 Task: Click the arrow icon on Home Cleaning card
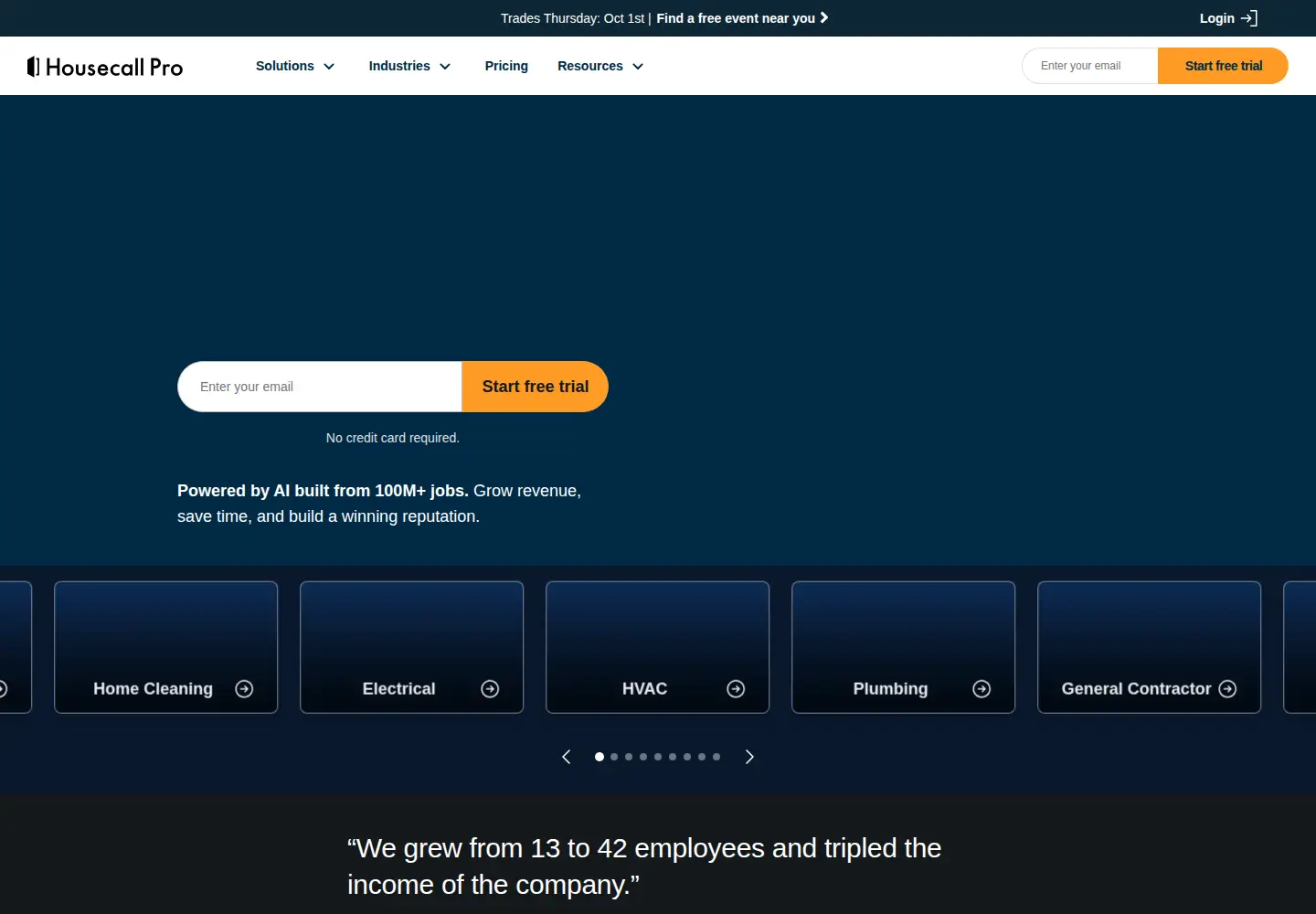[x=244, y=689]
